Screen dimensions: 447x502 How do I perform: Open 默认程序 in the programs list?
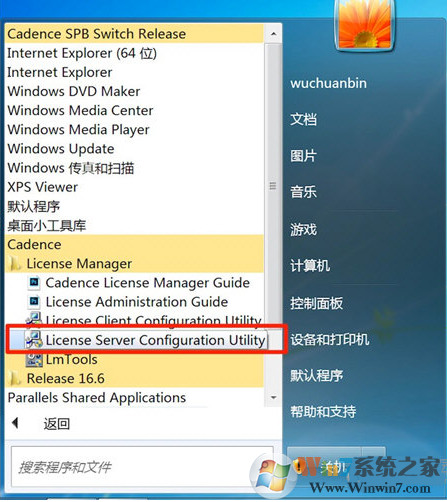coord(34,206)
